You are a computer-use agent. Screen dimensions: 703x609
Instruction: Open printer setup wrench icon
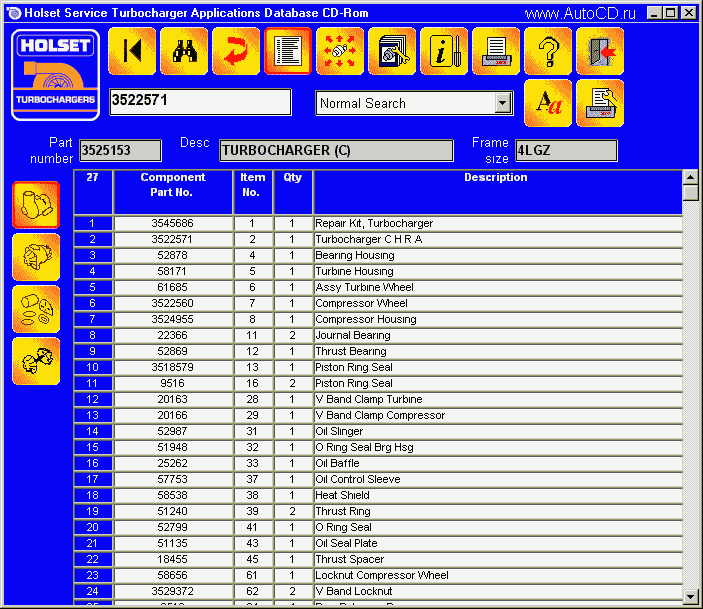600,103
